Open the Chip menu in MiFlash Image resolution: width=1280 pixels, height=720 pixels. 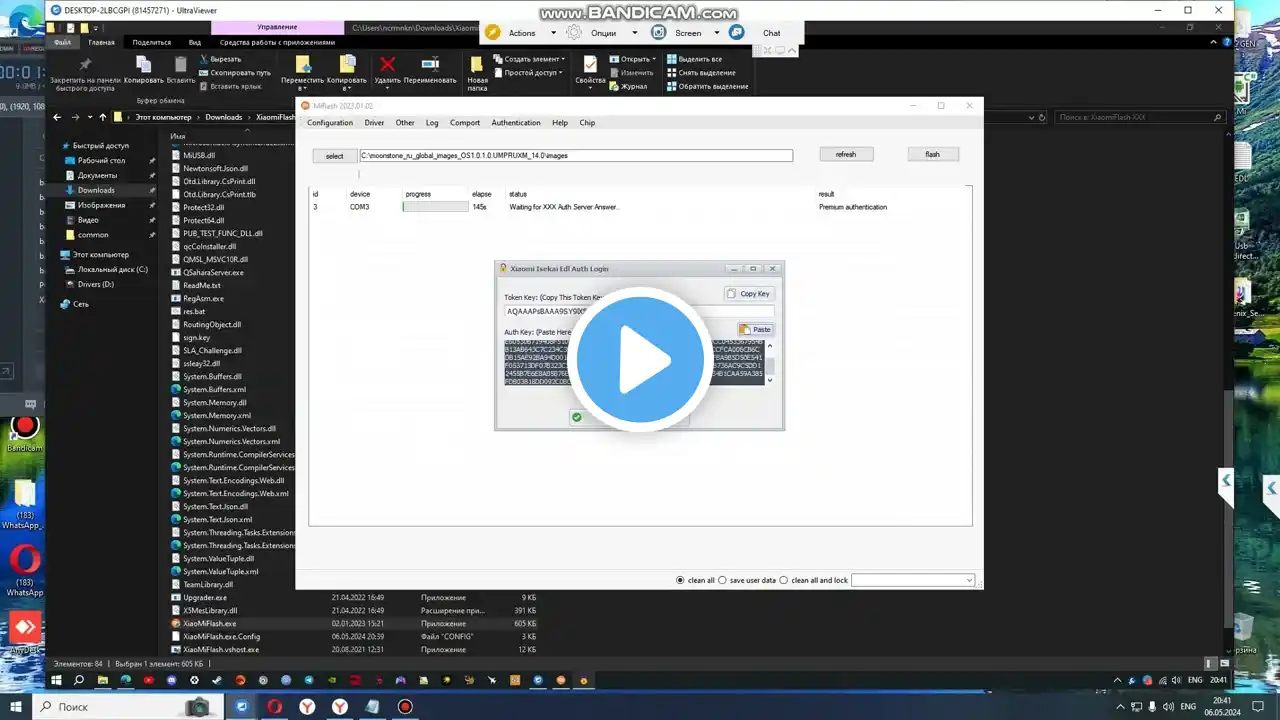(x=587, y=123)
